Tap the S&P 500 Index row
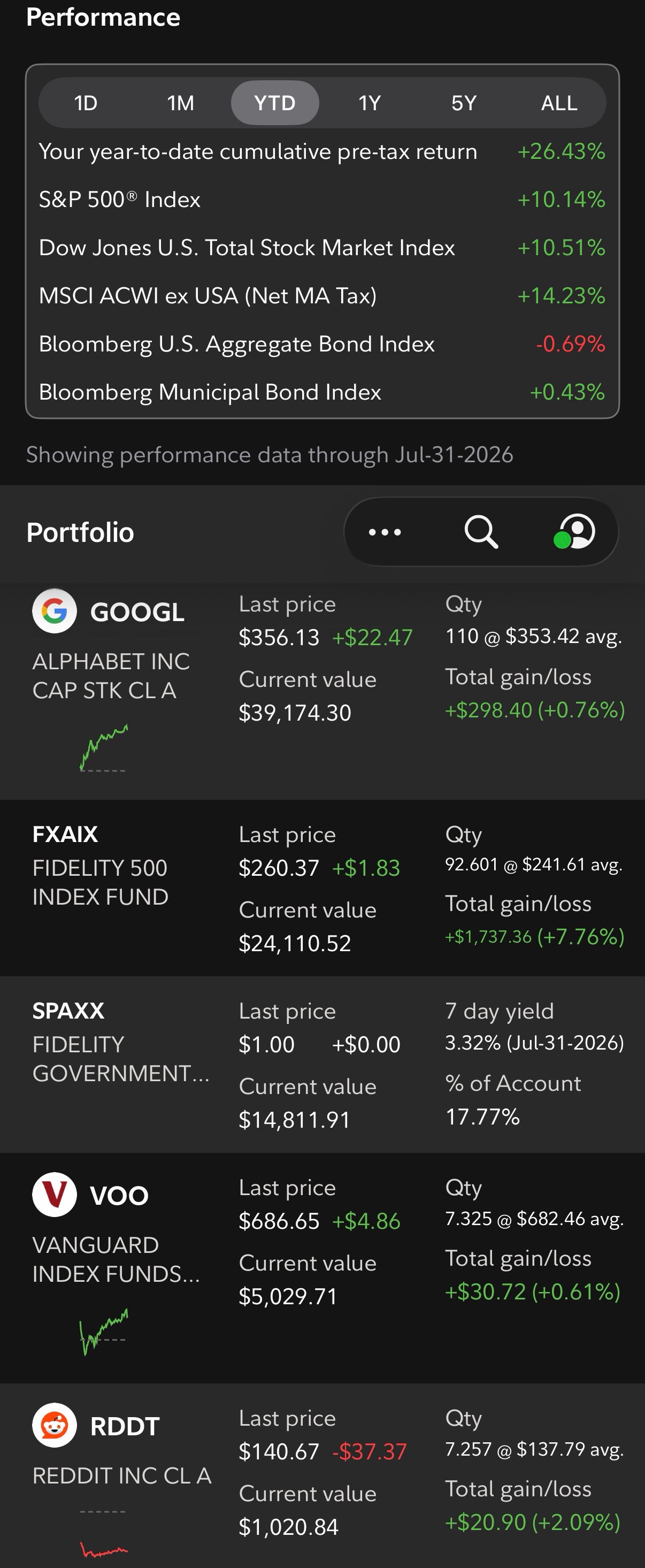645x1568 pixels. pos(322,200)
